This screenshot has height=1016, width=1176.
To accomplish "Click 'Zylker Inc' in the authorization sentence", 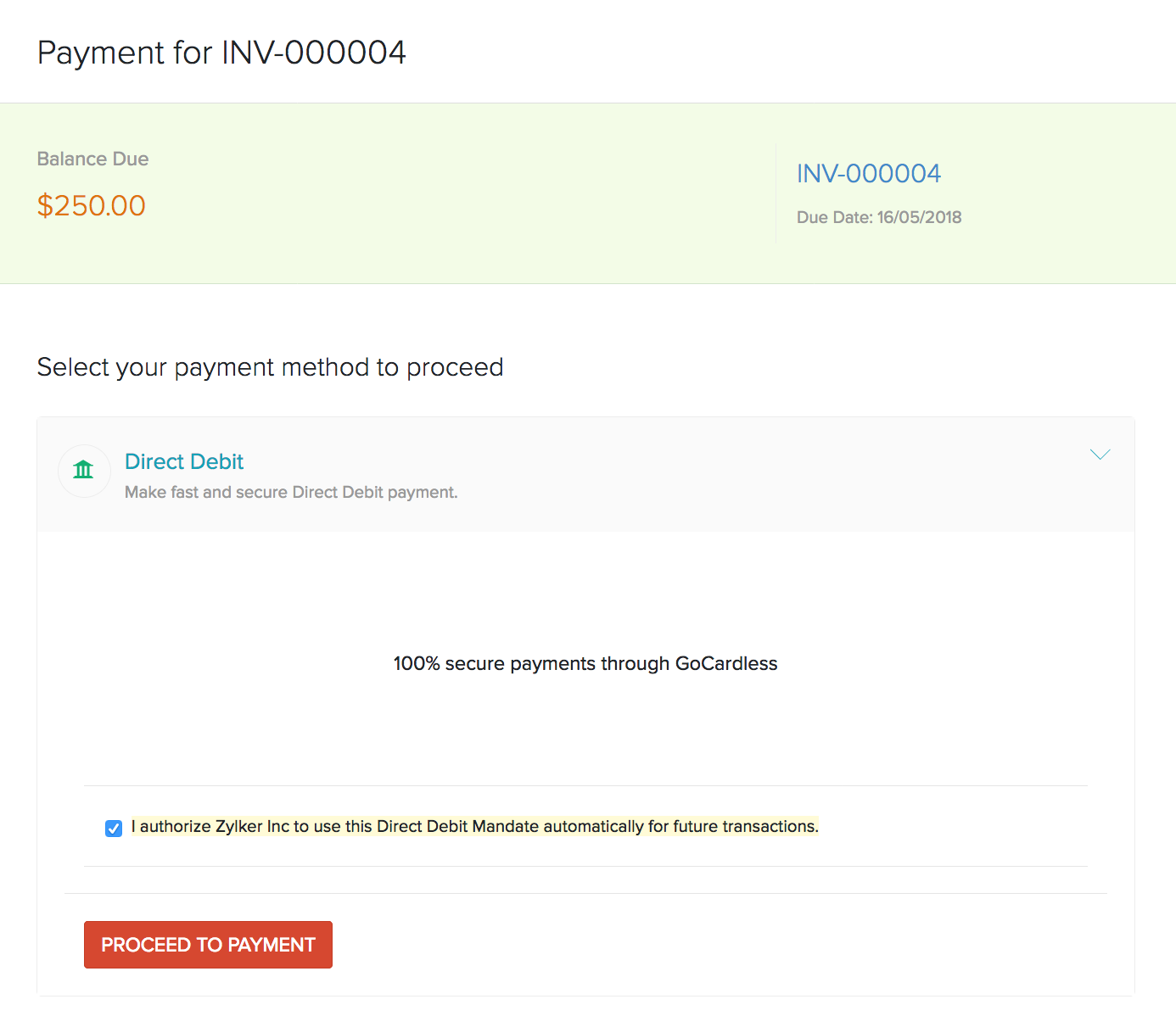I will (252, 827).
